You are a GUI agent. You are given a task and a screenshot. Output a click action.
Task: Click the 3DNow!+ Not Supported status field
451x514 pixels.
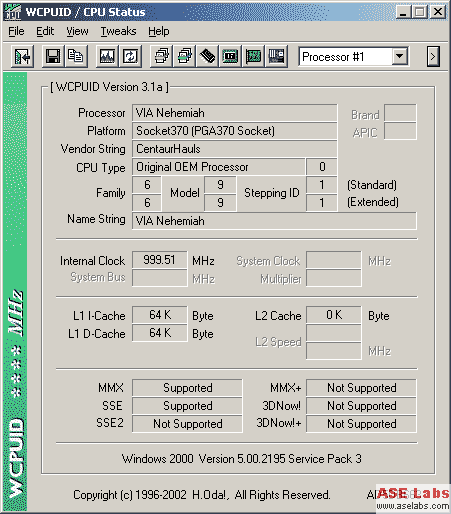361,424
